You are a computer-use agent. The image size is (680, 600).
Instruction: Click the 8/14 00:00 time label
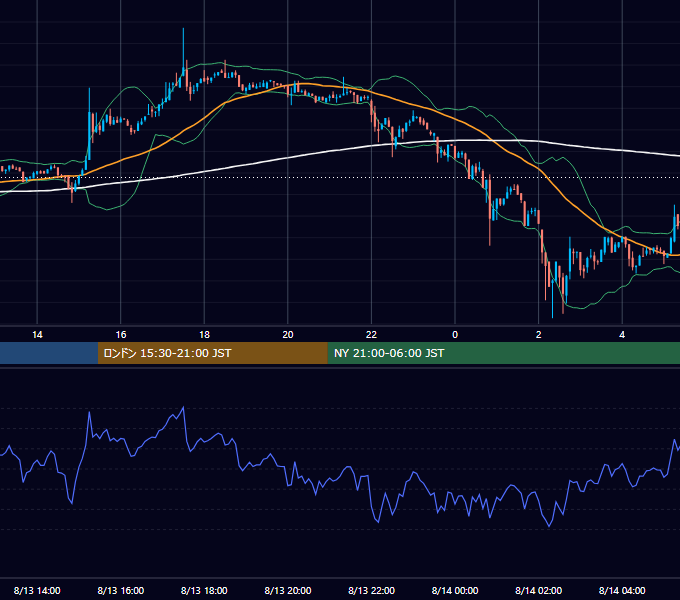455,590
